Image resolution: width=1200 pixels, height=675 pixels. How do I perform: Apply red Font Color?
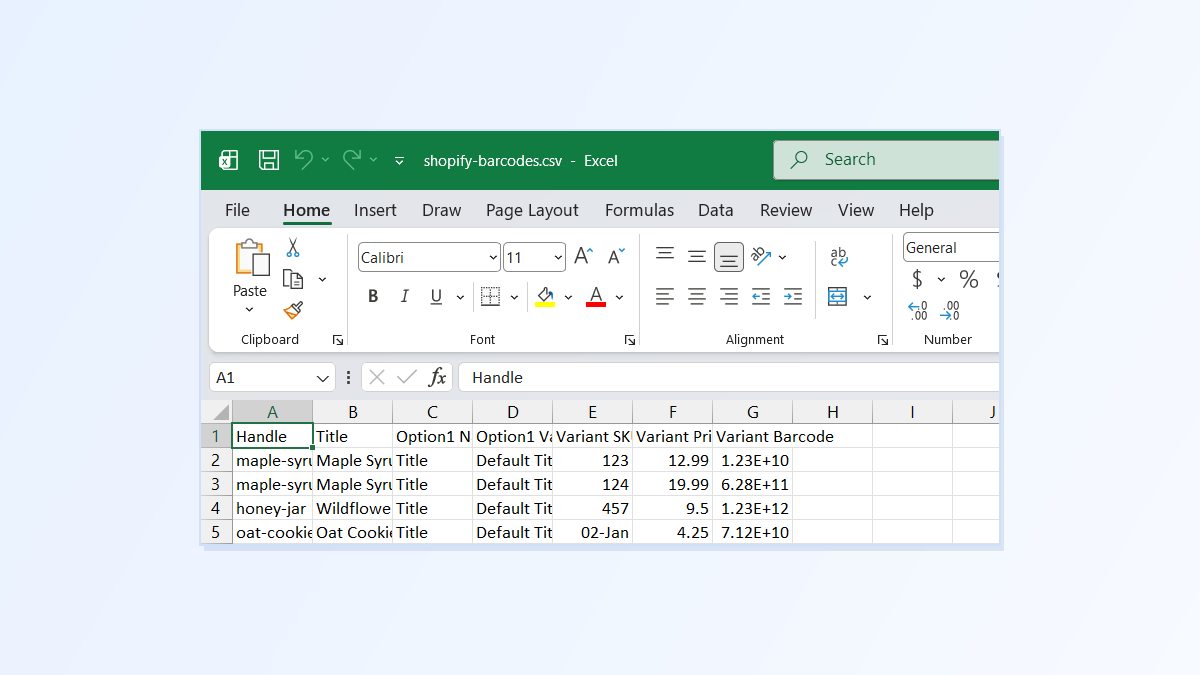(x=596, y=296)
